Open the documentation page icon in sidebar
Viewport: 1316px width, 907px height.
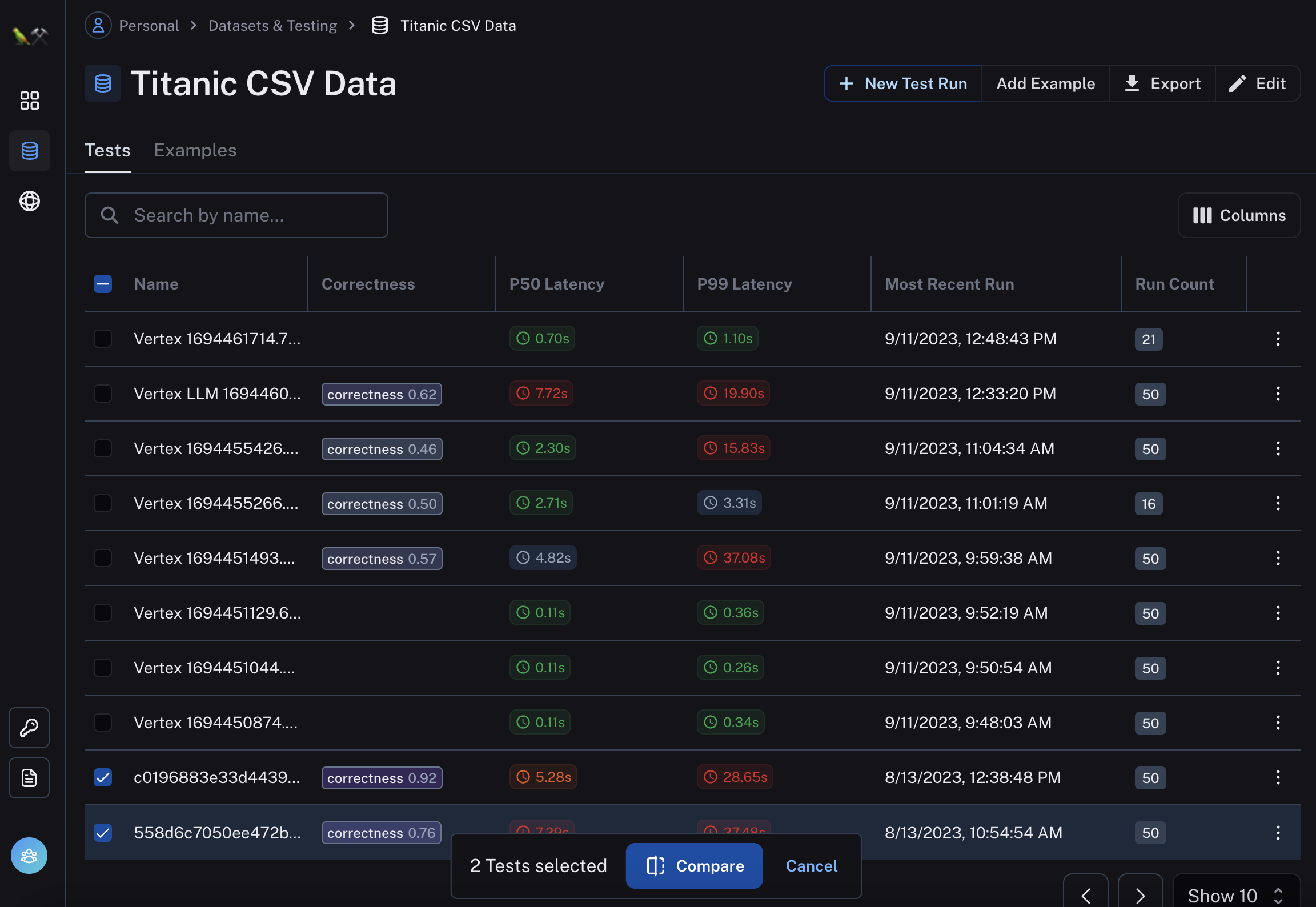pyautogui.click(x=29, y=778)
